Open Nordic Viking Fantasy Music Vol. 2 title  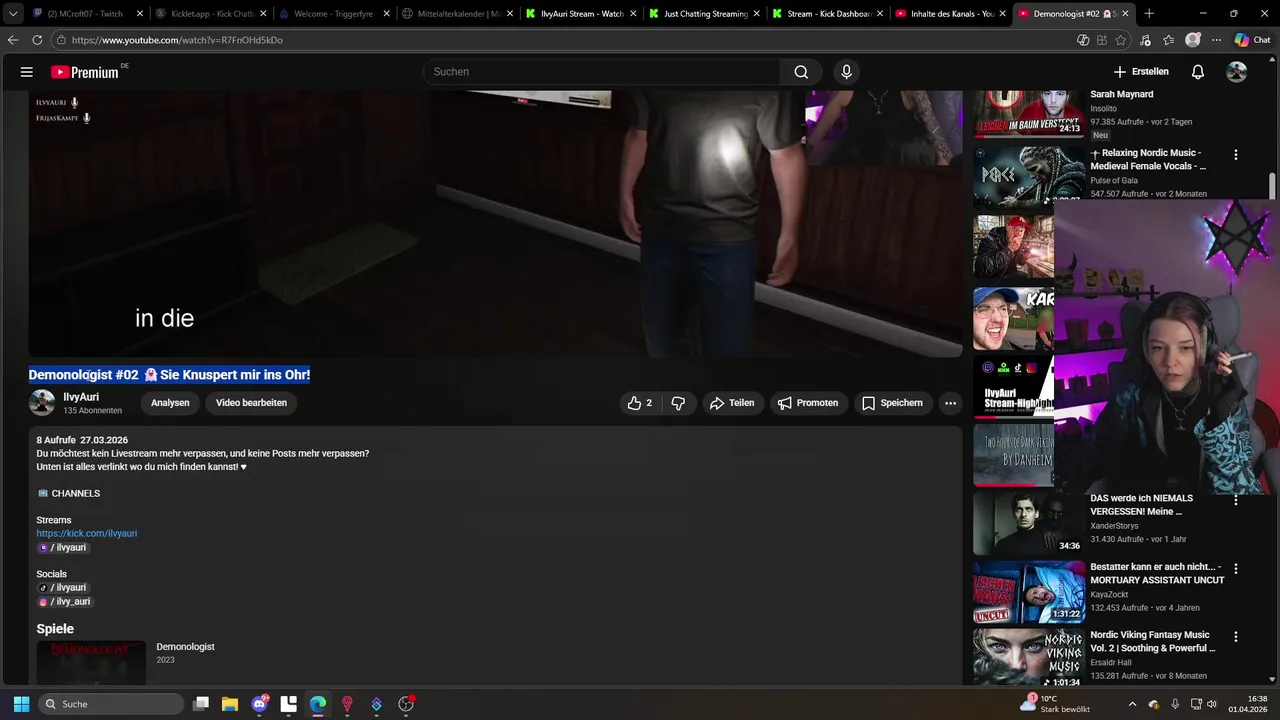coord(1153,641)
